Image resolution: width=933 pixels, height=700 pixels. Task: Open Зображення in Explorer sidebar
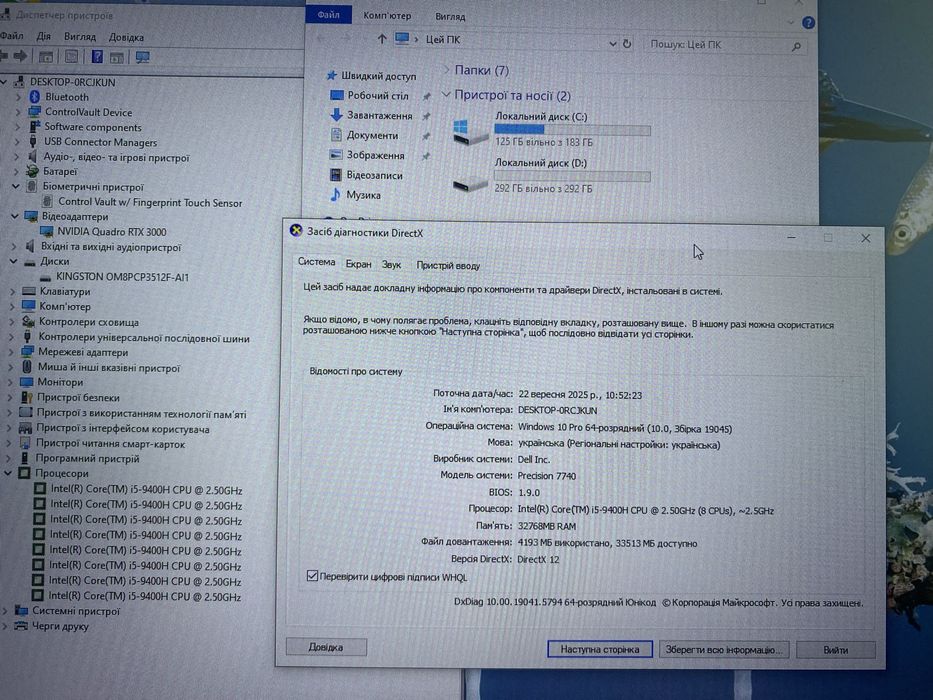(x=375, y=155)
